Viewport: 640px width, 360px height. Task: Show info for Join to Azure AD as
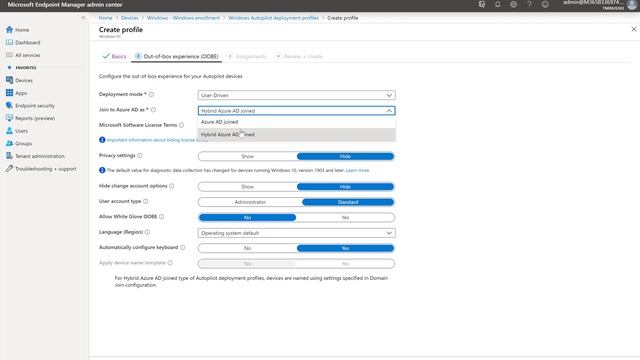tap(153, 110)
